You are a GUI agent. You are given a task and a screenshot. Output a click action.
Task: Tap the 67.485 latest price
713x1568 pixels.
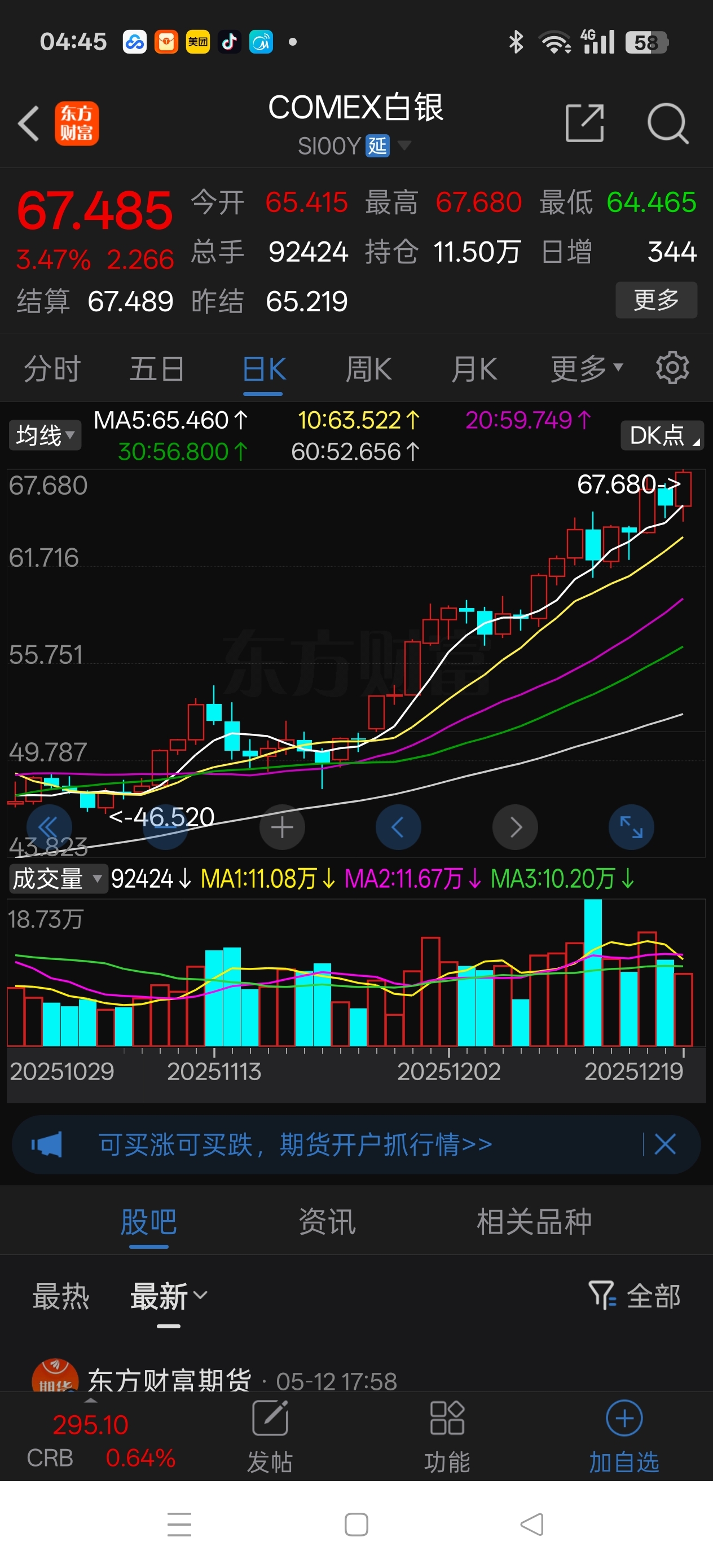pyautogui.click(x=95, y=210)
